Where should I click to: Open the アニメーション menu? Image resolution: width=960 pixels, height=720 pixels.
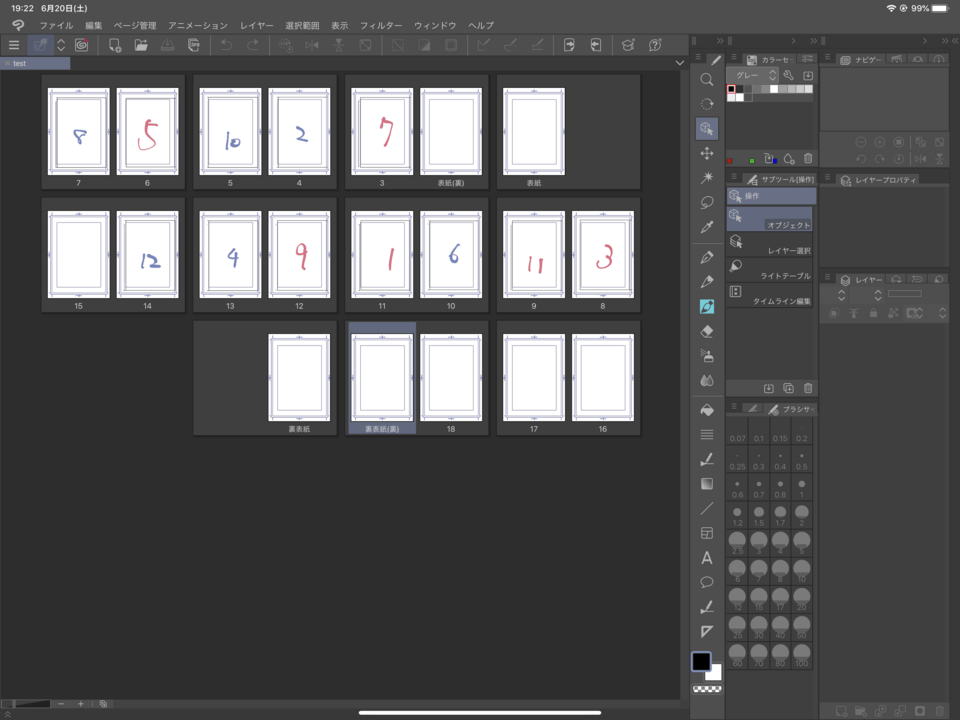pyautogui.click(x=198, y=26)
